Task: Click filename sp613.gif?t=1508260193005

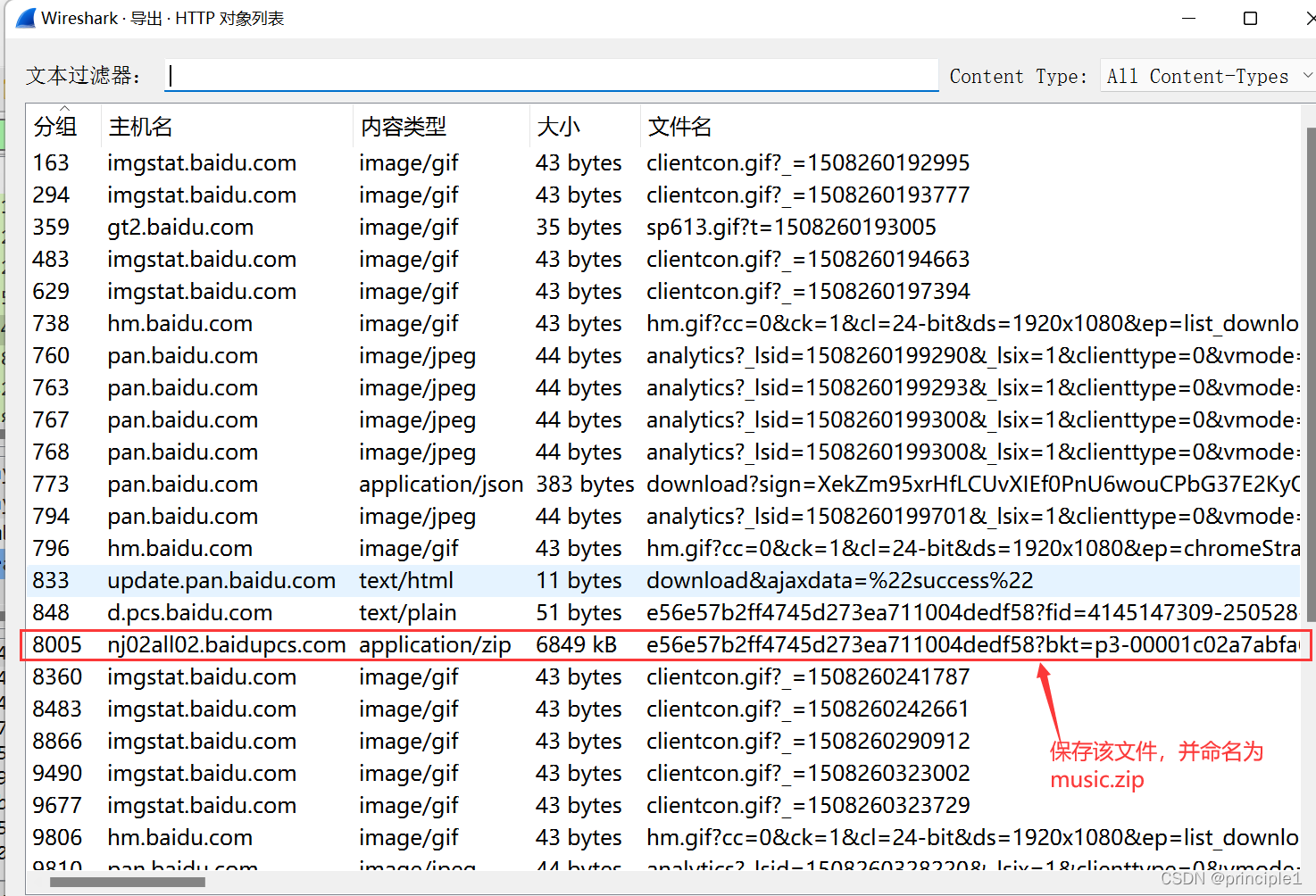Action: [x=791, y=227]
